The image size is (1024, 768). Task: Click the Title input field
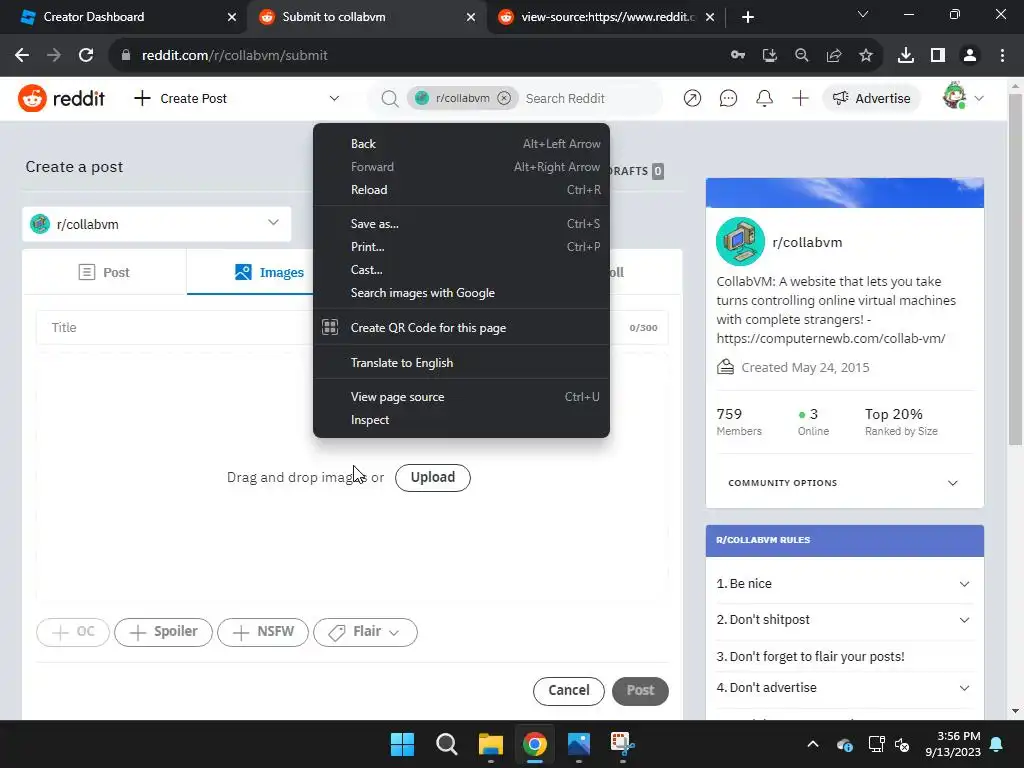click(173, 328)
